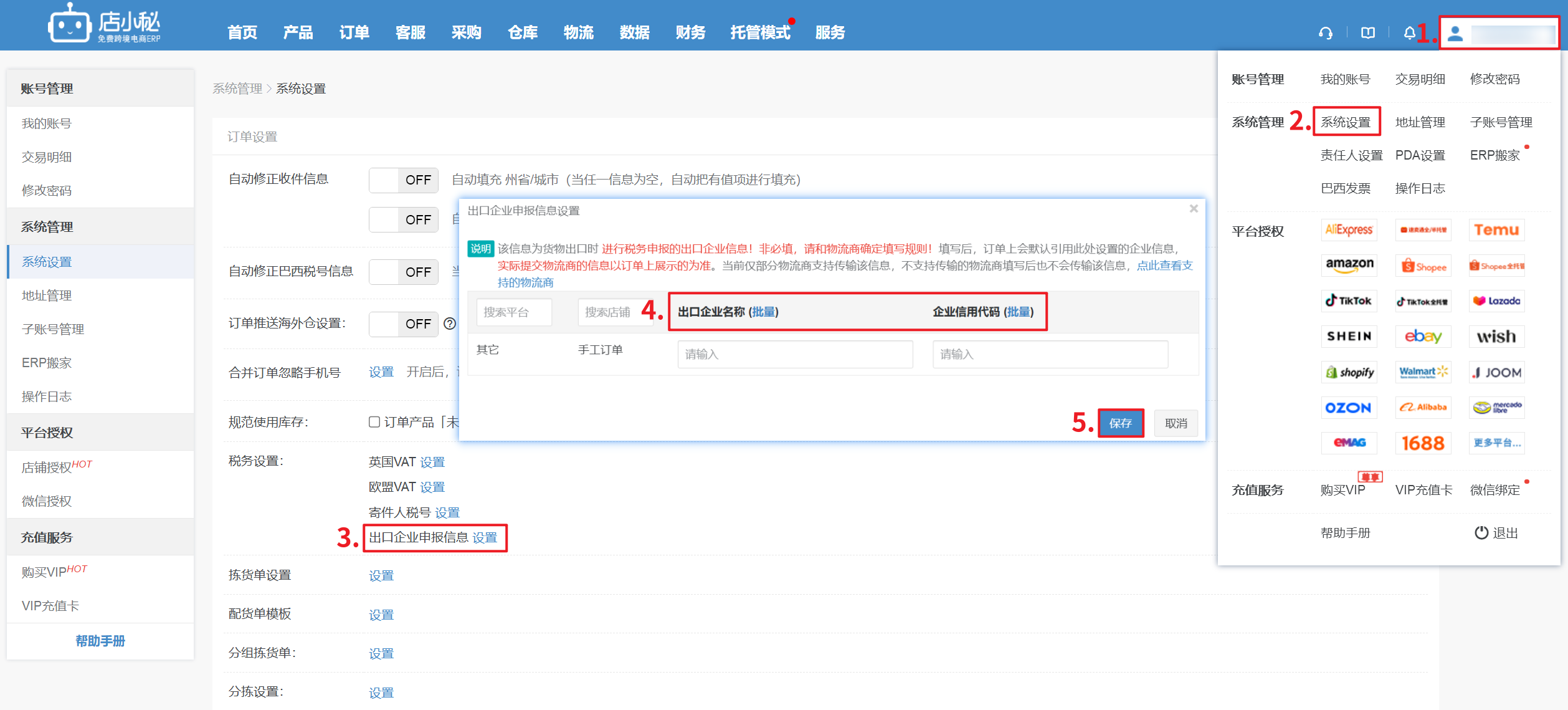The height and width of the screenshot is (710, 1568).
Task: Open the 搜索店铺 filter dropdown
Action: [608, 312]
